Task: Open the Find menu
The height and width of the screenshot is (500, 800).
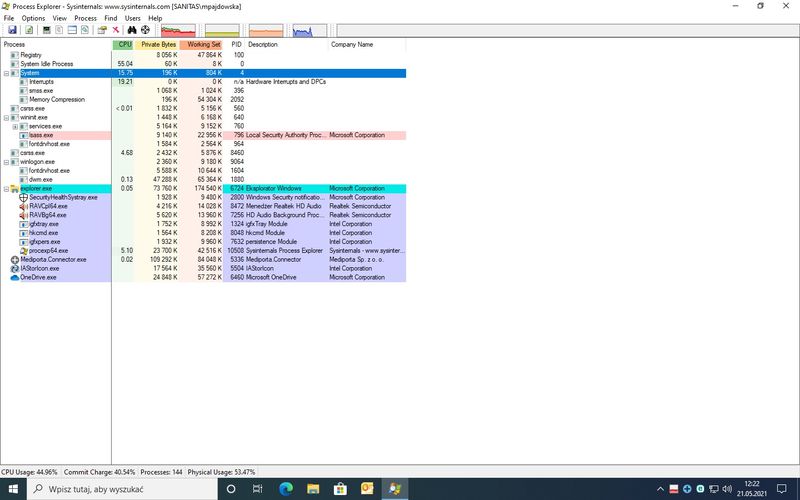Action: (110, 18)
